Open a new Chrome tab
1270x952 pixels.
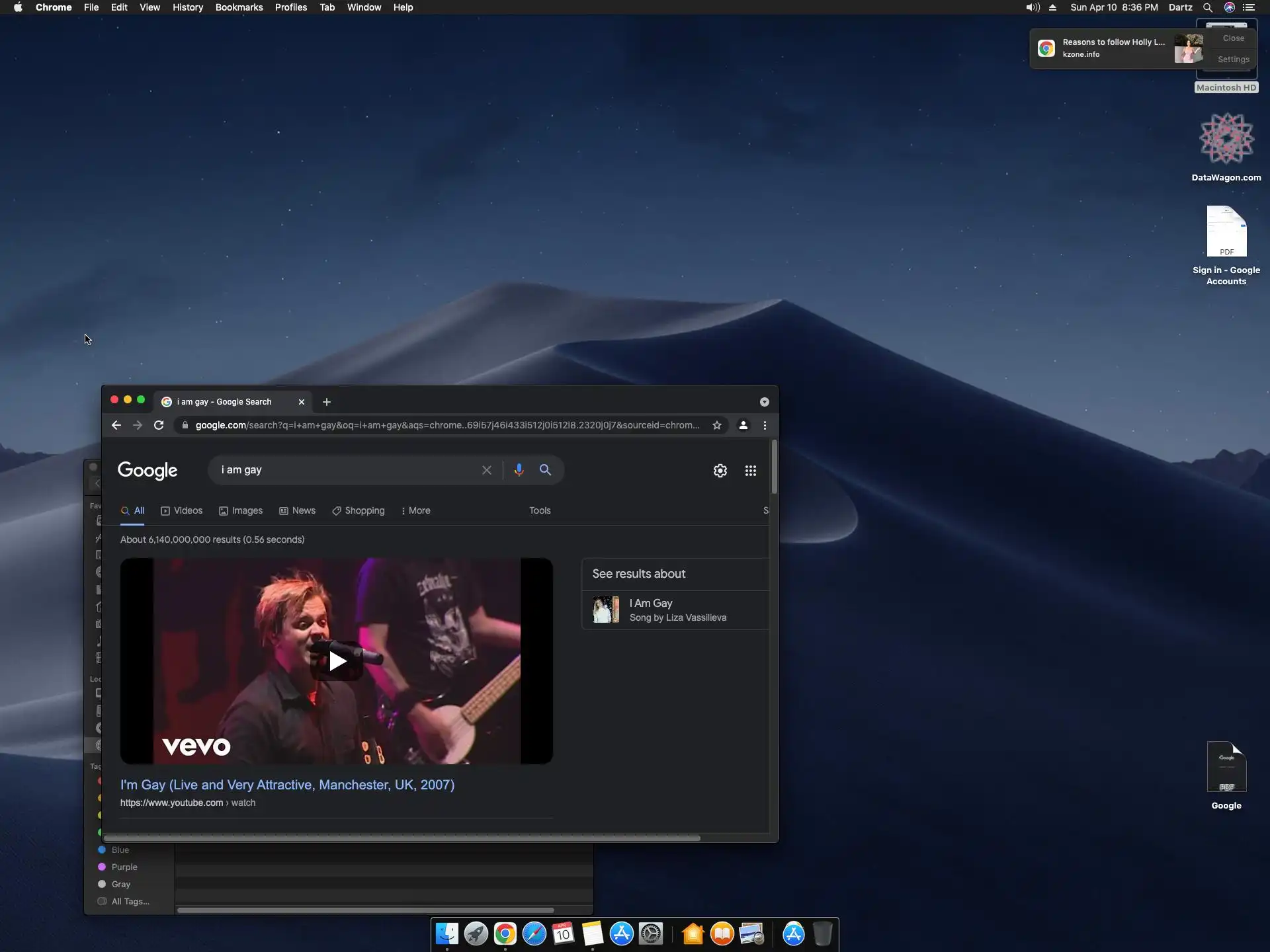326,402
